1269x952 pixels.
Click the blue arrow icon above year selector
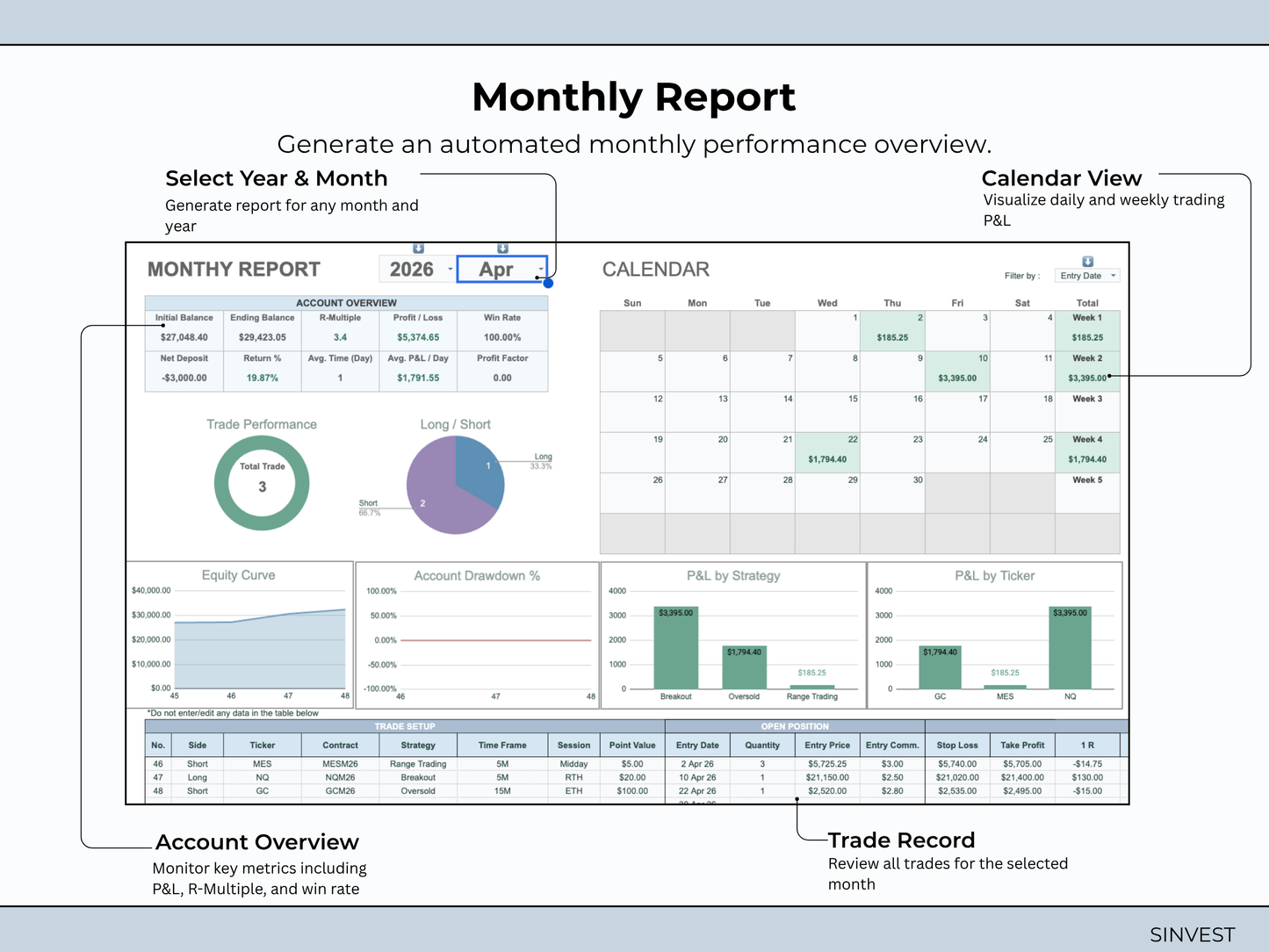point(418,249)
